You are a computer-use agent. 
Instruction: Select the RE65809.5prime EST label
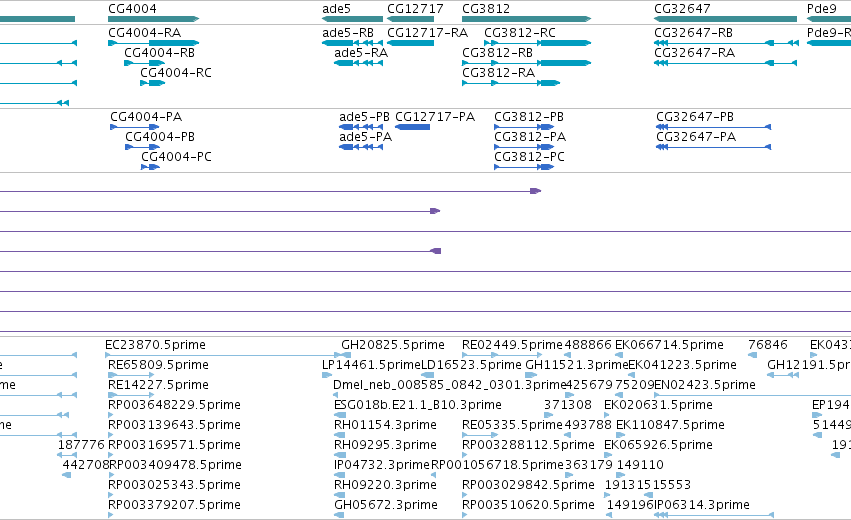coord(158,365)
